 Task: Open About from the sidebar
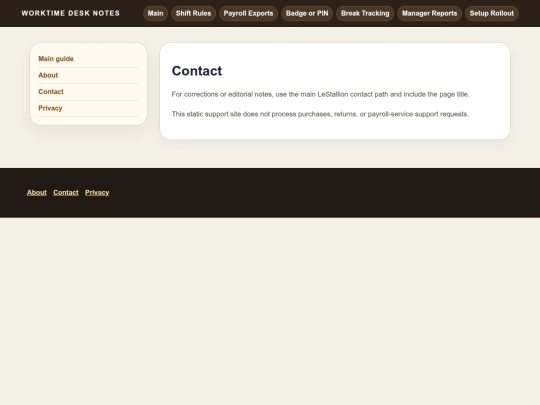click(48, 75)
